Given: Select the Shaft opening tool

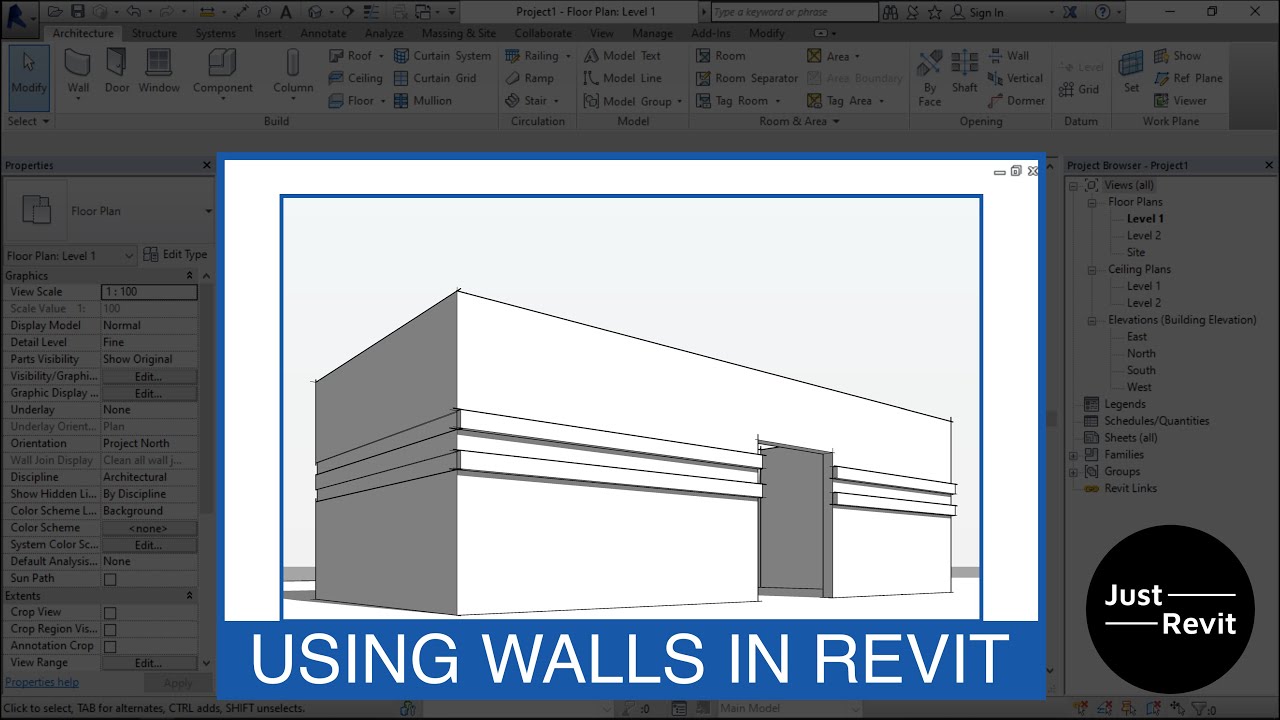Looking at the screenshot, I should (x=964, y=72).
